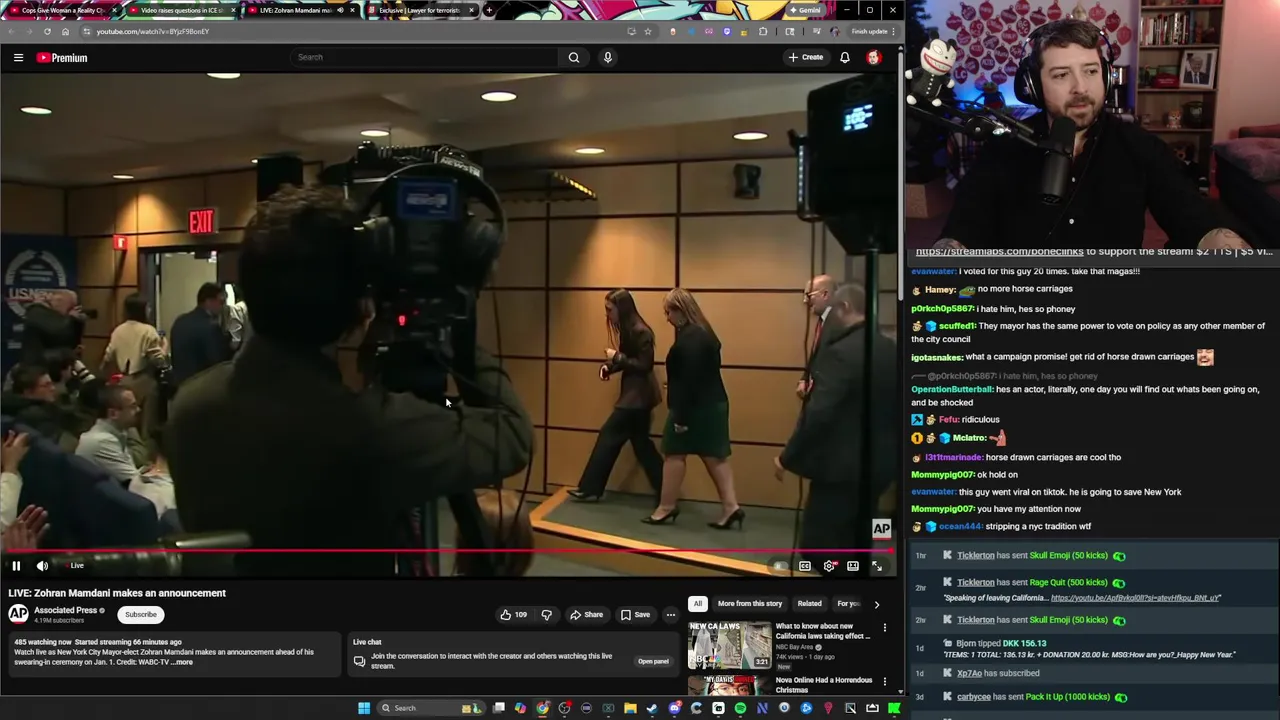Open more actions ellipsis under video
The image size is (1280, 720).
671,615
